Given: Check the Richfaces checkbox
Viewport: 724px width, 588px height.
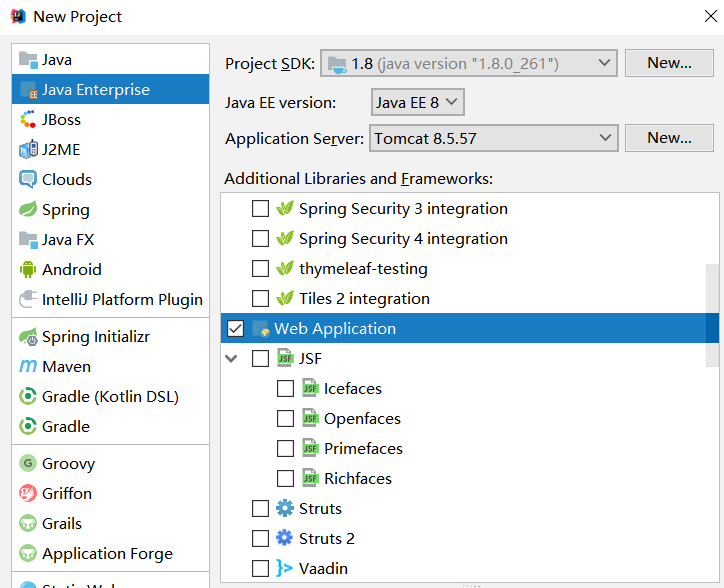Looking at the screenshot, I should [285, 479].
